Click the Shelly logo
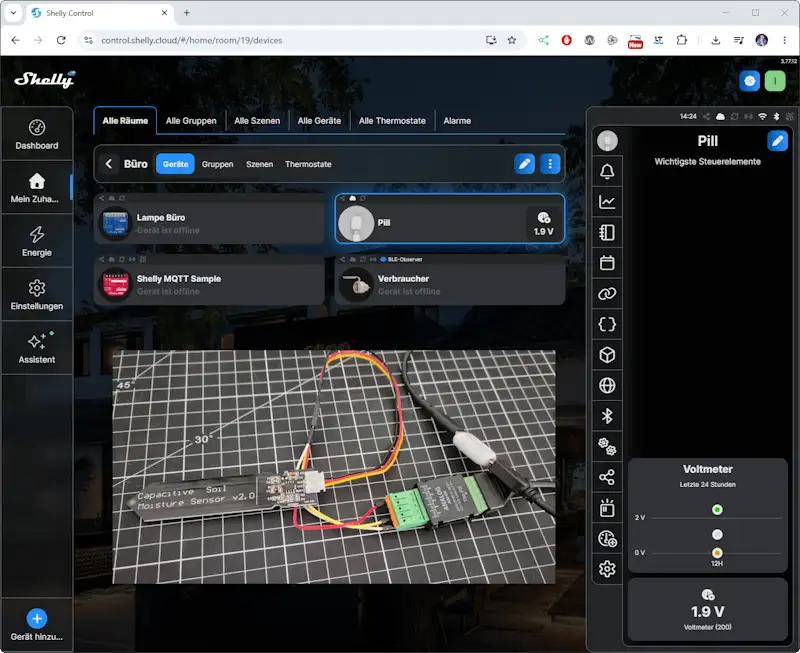The image size is (800, 653). [x=45, y=80]
